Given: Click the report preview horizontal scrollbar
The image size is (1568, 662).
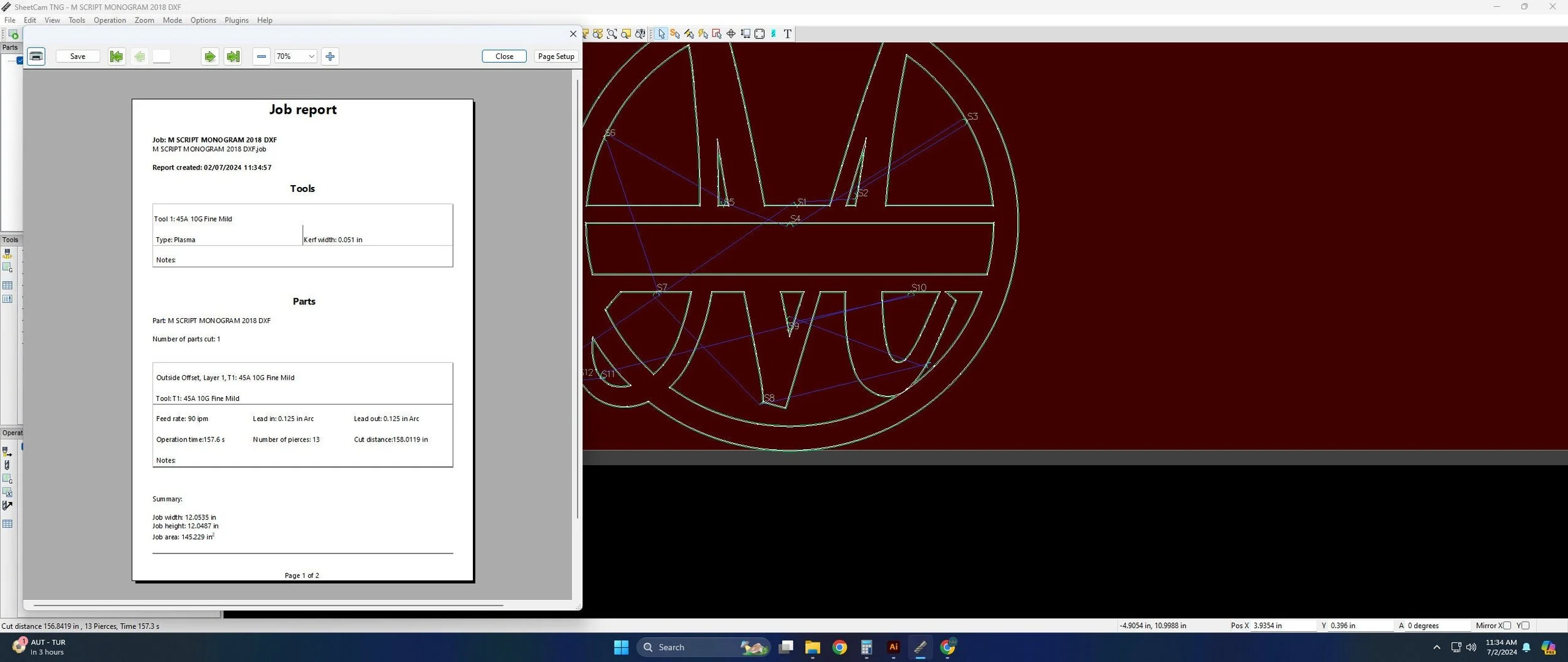Looking at the screenshot, I should click(x=268, y=606).
